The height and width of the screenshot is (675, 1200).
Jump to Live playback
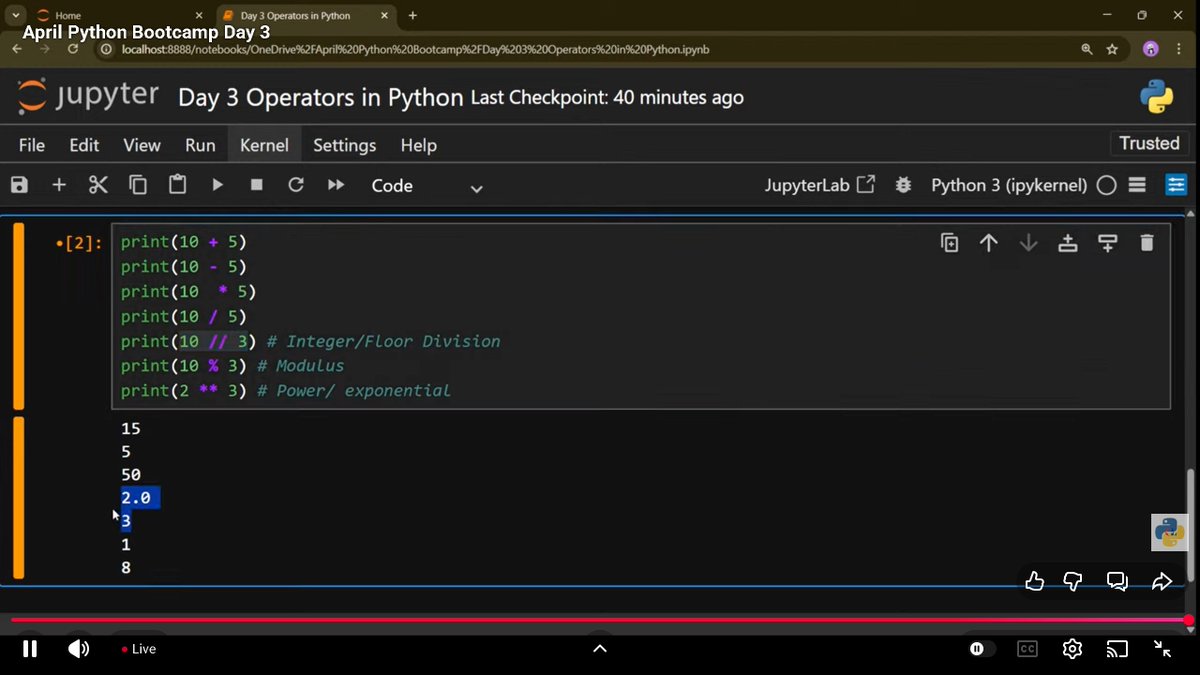[x=138, y=649]
